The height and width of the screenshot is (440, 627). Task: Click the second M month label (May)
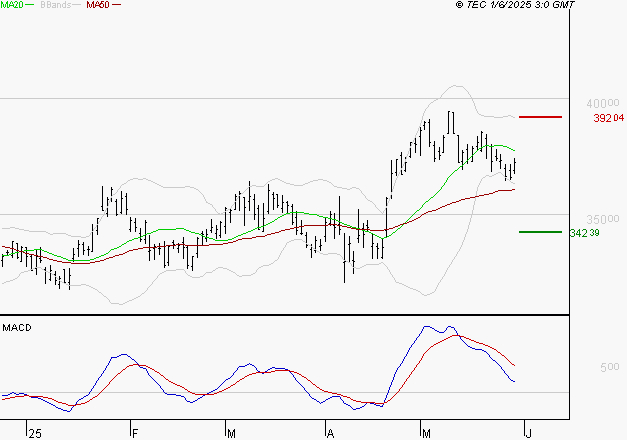coord(426,434)
